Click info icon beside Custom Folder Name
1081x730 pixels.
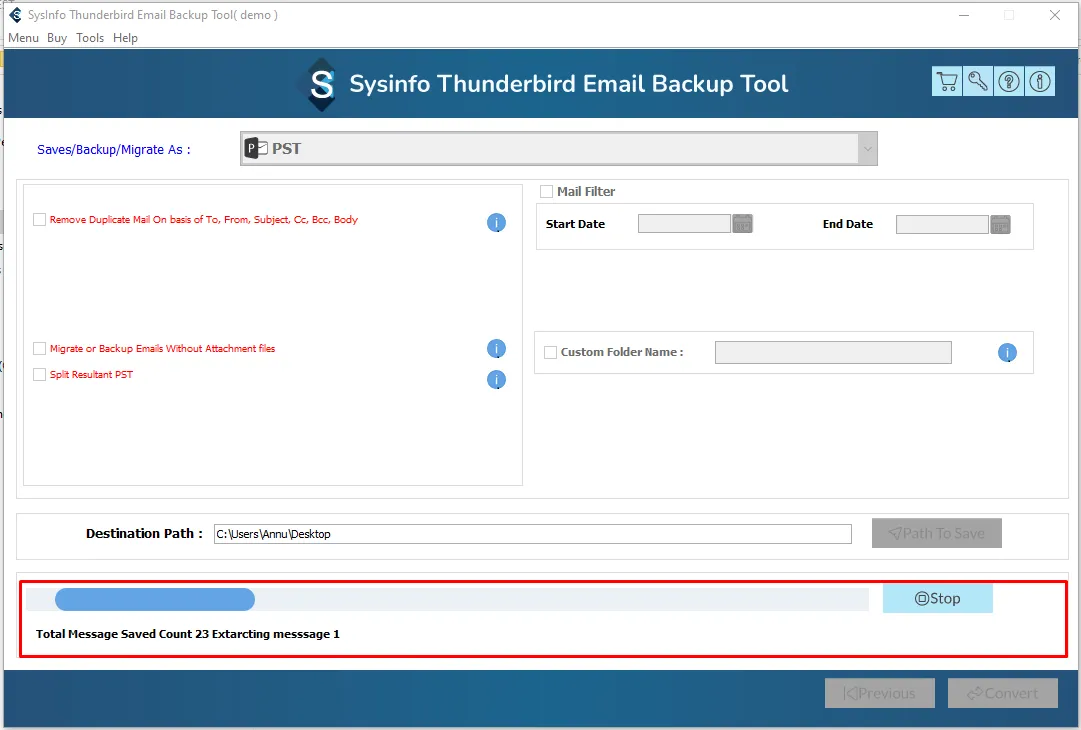[1007, 353]
